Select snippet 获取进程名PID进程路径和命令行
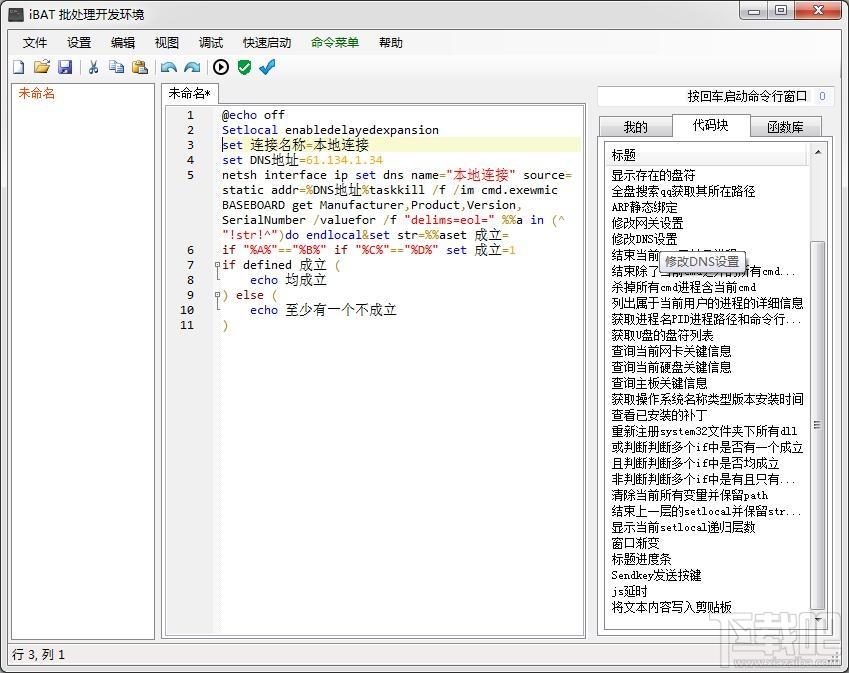This screenshot has width=849, height=673. (x=706, y=319)
